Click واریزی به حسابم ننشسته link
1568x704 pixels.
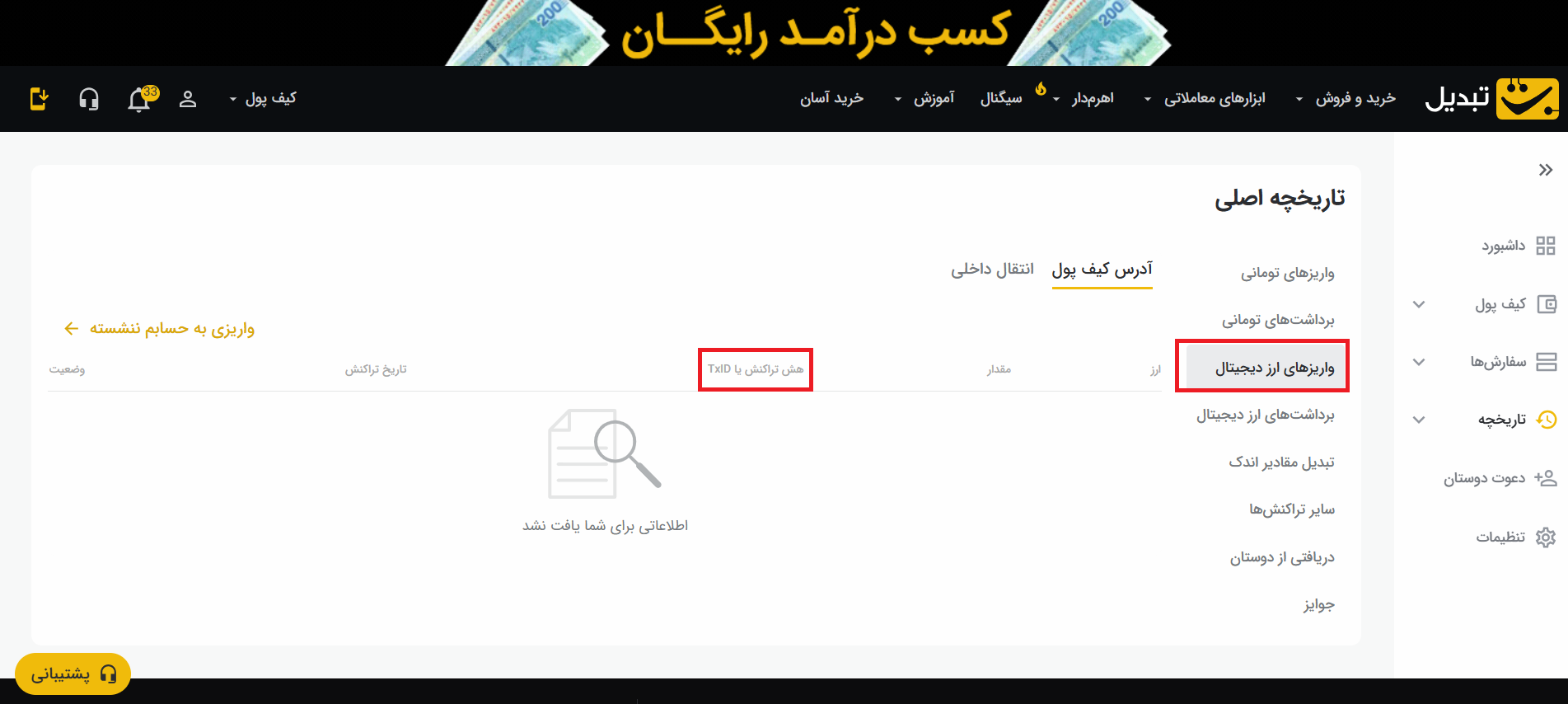[x=160, y=329]
